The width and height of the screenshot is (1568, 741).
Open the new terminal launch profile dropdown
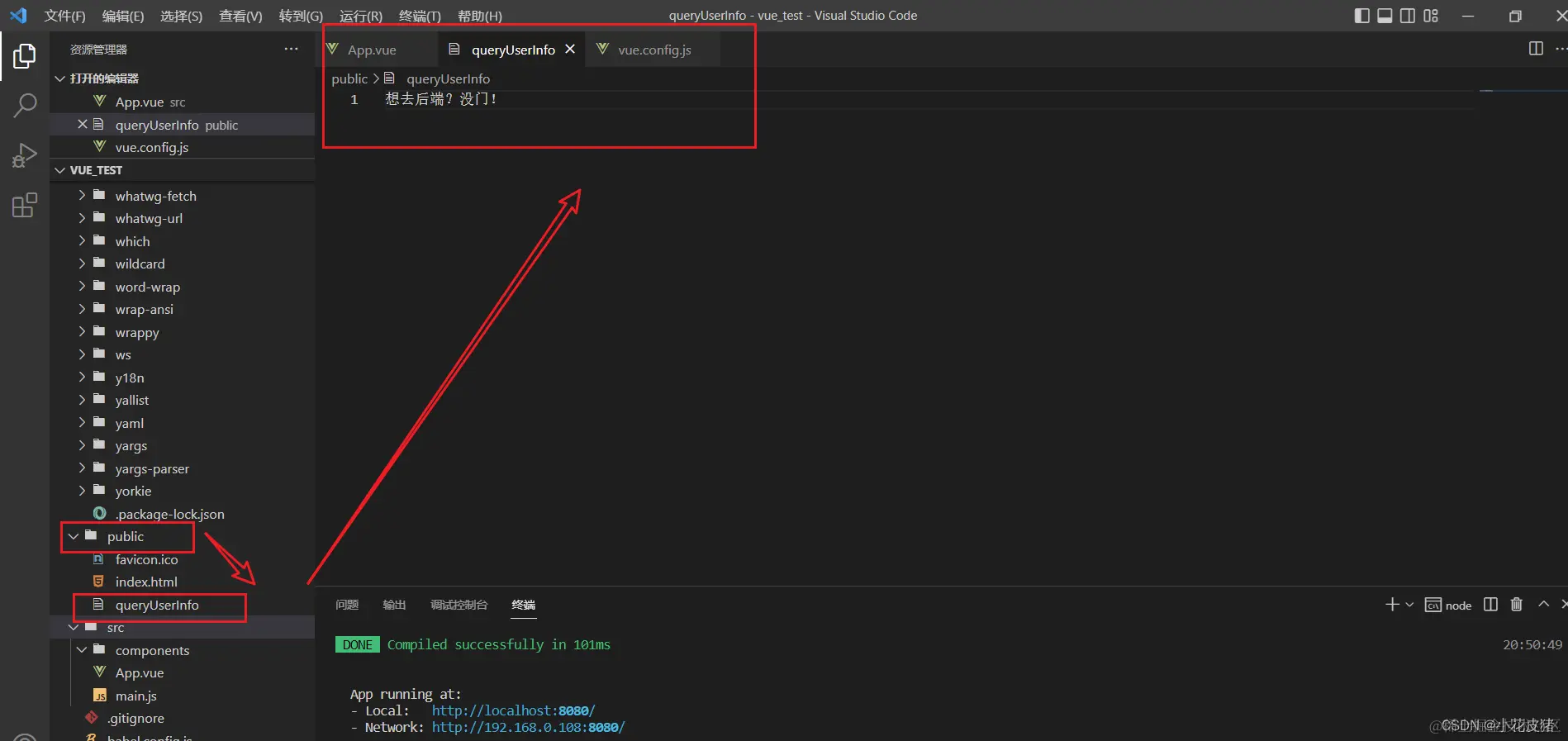(1409, 605)
